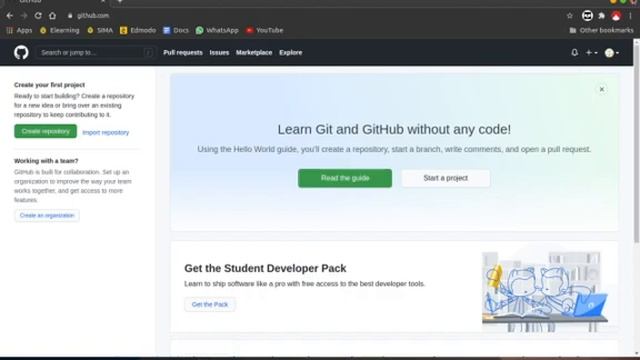640x360 pixels.
Task: Bookmark this page with the star icon
Action: point(570,16)
